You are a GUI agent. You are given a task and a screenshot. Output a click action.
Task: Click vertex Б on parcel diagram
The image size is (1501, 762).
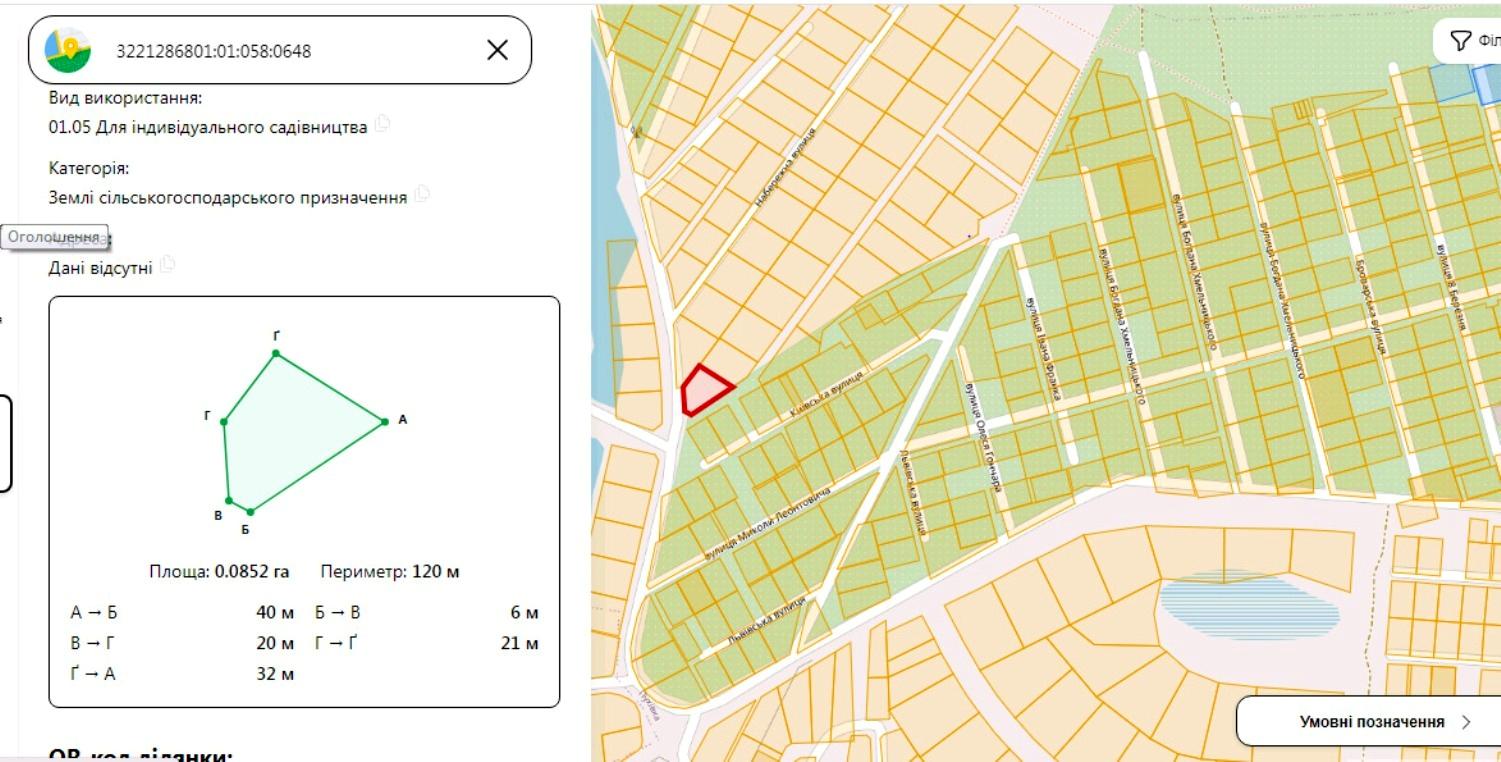coord(250,512)
